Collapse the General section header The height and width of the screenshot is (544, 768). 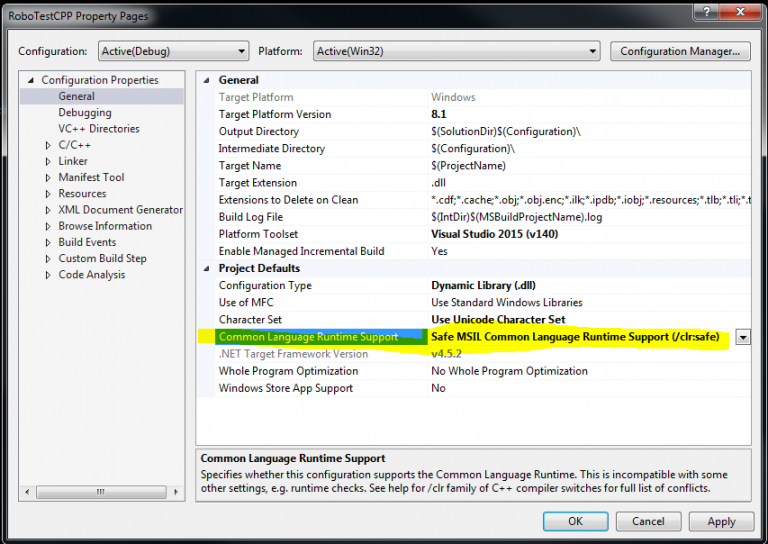[x=207, y=80]
